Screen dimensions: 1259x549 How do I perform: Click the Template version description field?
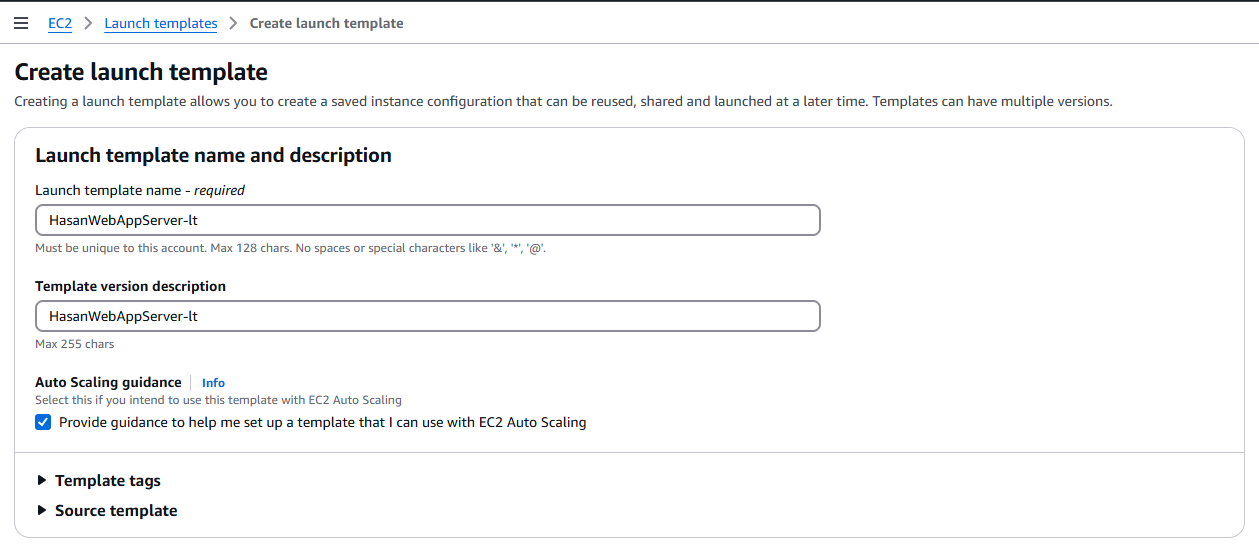pos(428,316)
